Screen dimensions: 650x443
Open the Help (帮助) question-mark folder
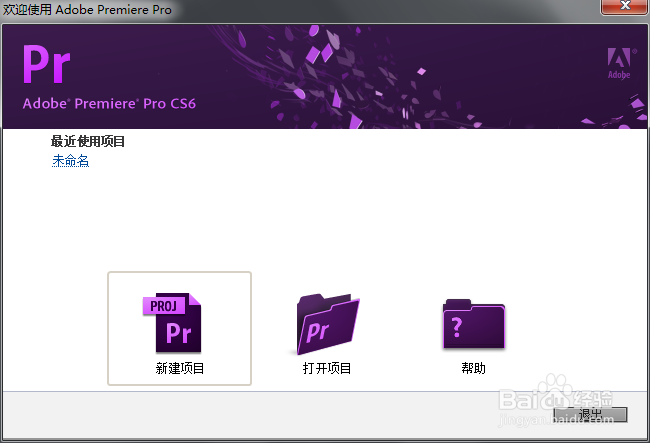click(474, 323)
